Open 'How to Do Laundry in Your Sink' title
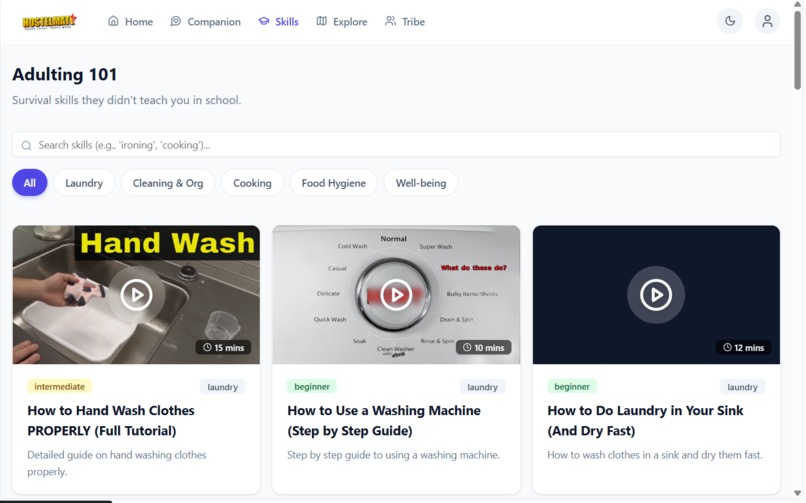This screenshot has height=503, width=806. tap(645, 421)
